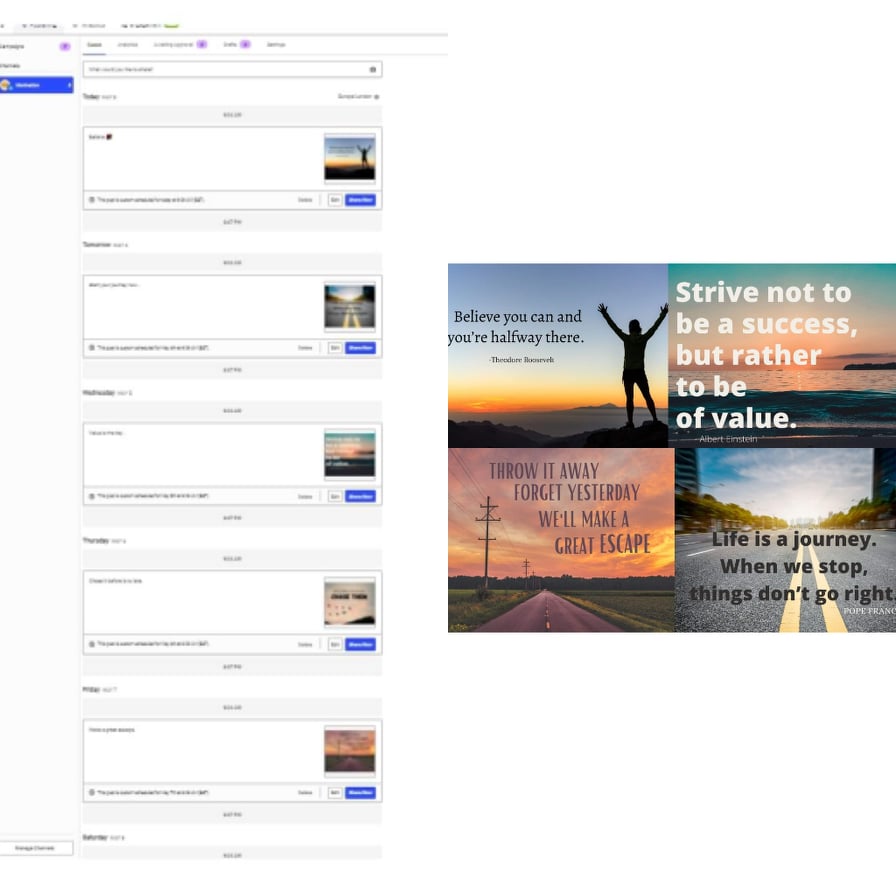The width and height of the screenshot is (896, 896).
Task: Click Share Now on Wednesday's post
Action: point(361,497)
